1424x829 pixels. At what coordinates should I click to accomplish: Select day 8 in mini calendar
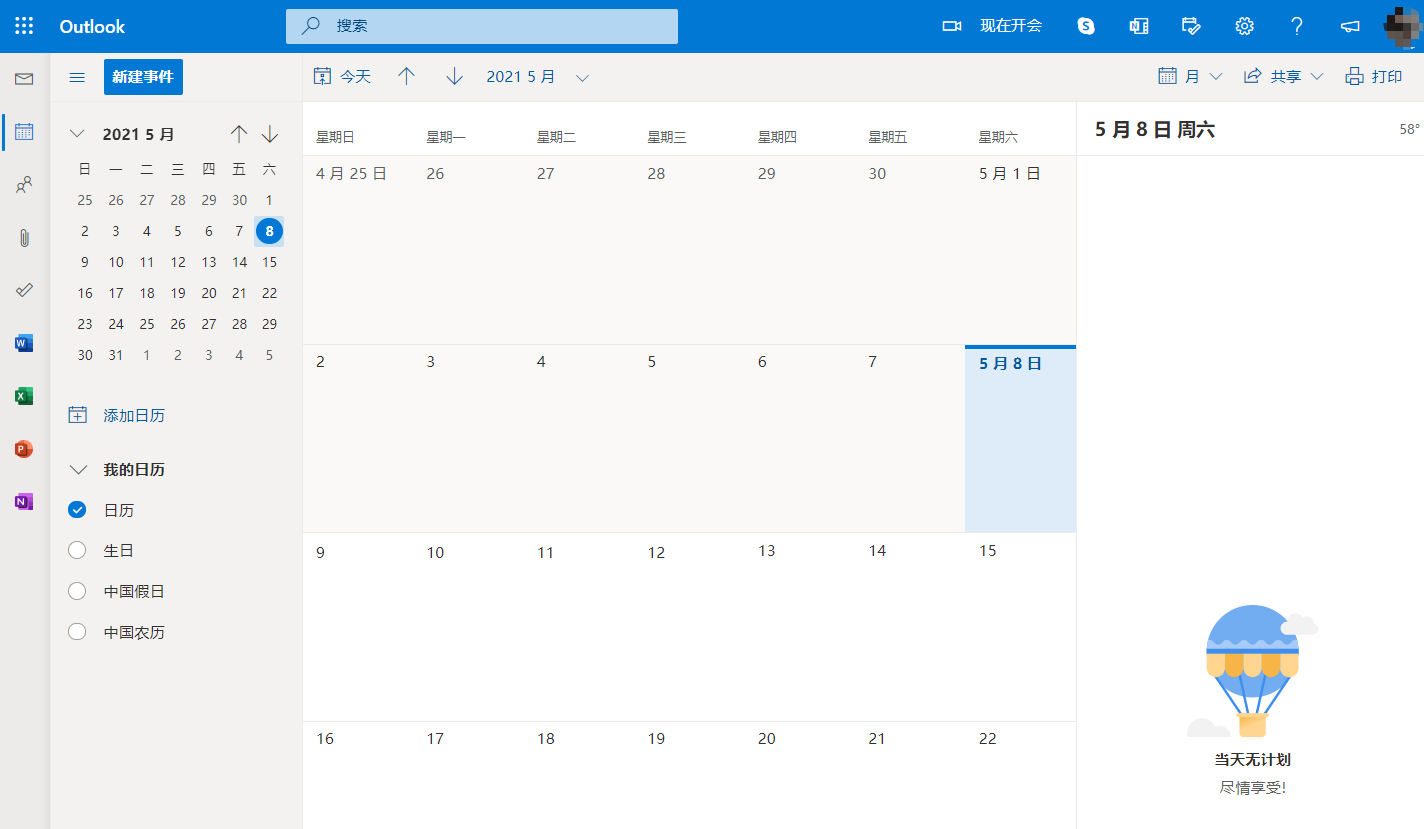click(269, 231)
